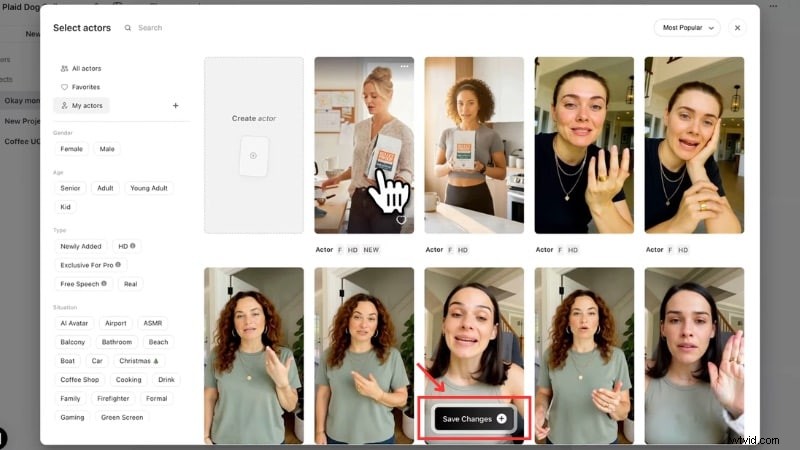Toggle the Female gender filter

[x=71, y=149]
